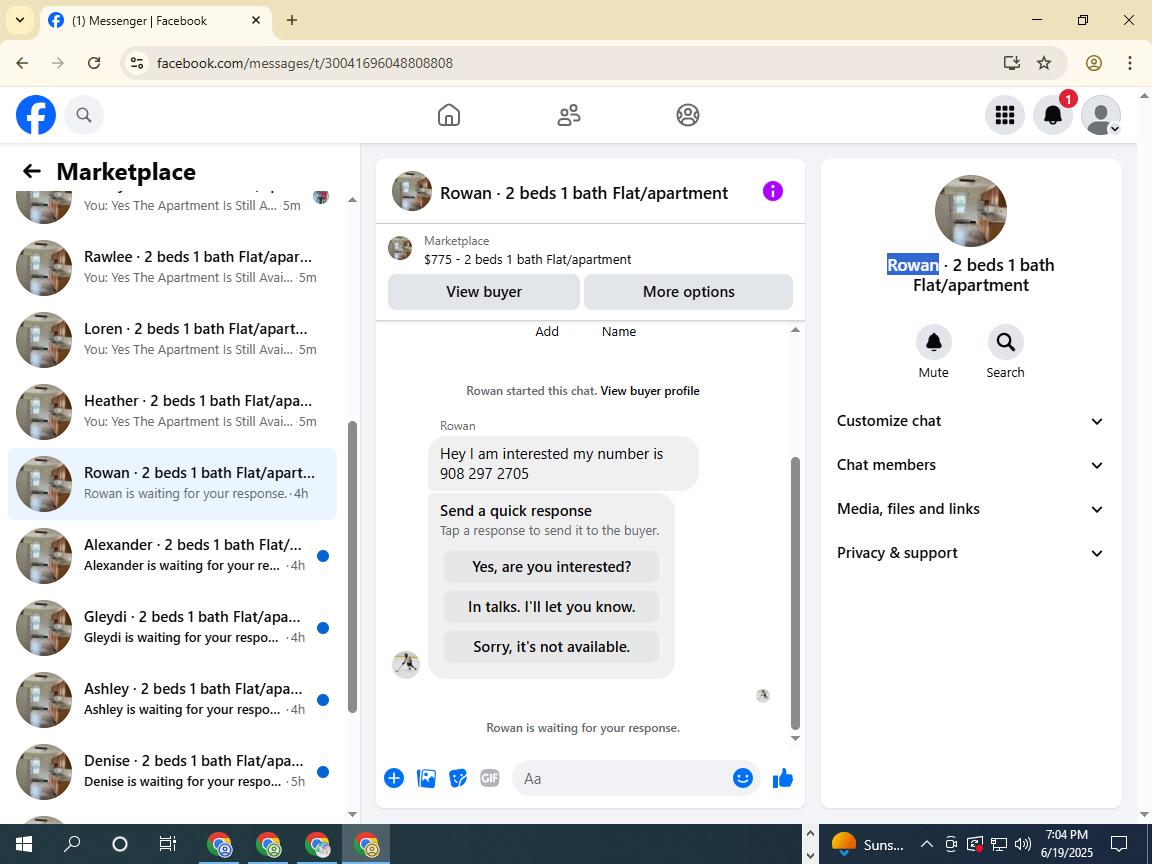Screen dimensions: 1152x864
Task: Go to the Home feed icon
Action: point(449,115)
